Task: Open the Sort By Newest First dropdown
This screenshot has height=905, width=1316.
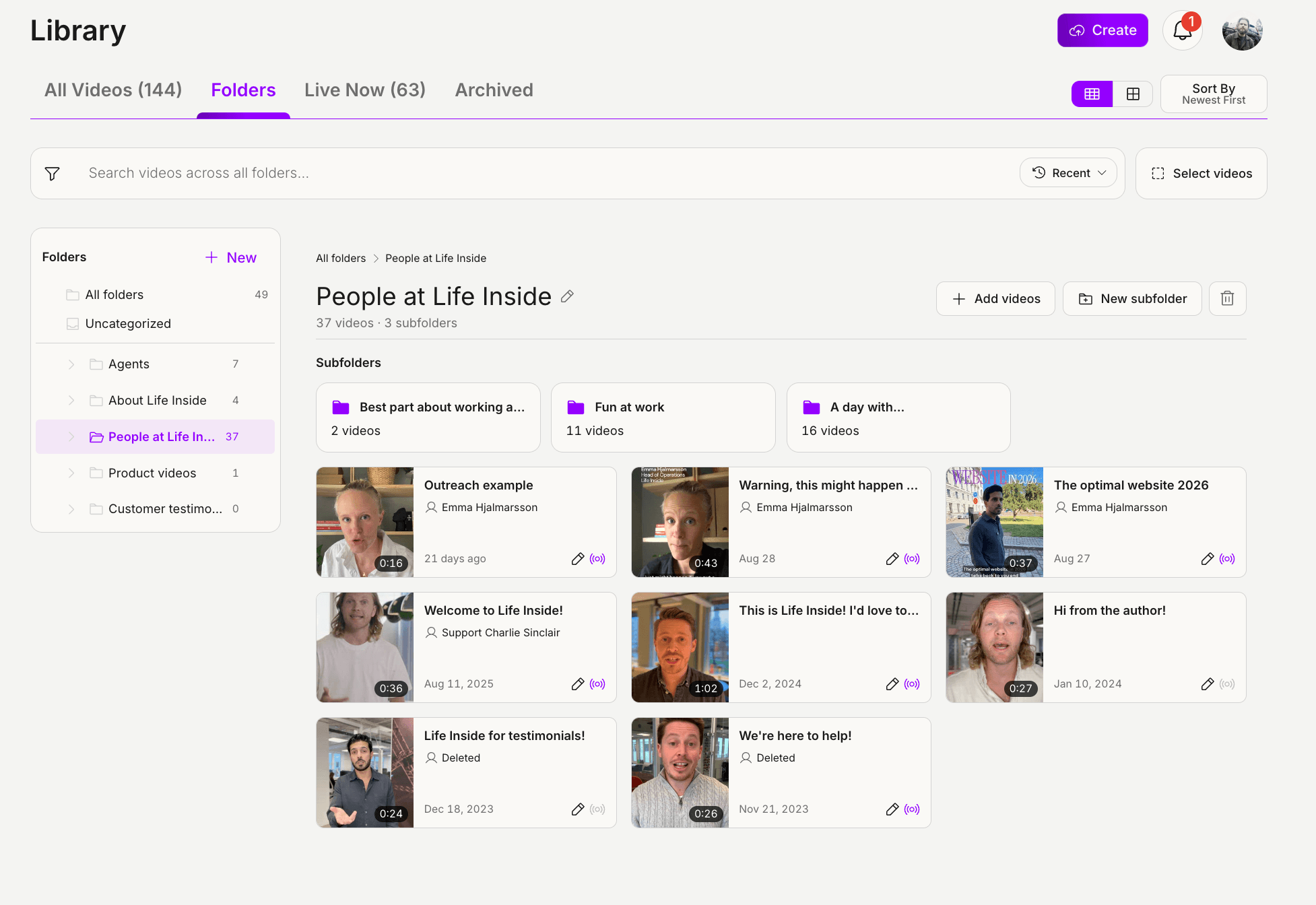Action: coord(1214,94)
